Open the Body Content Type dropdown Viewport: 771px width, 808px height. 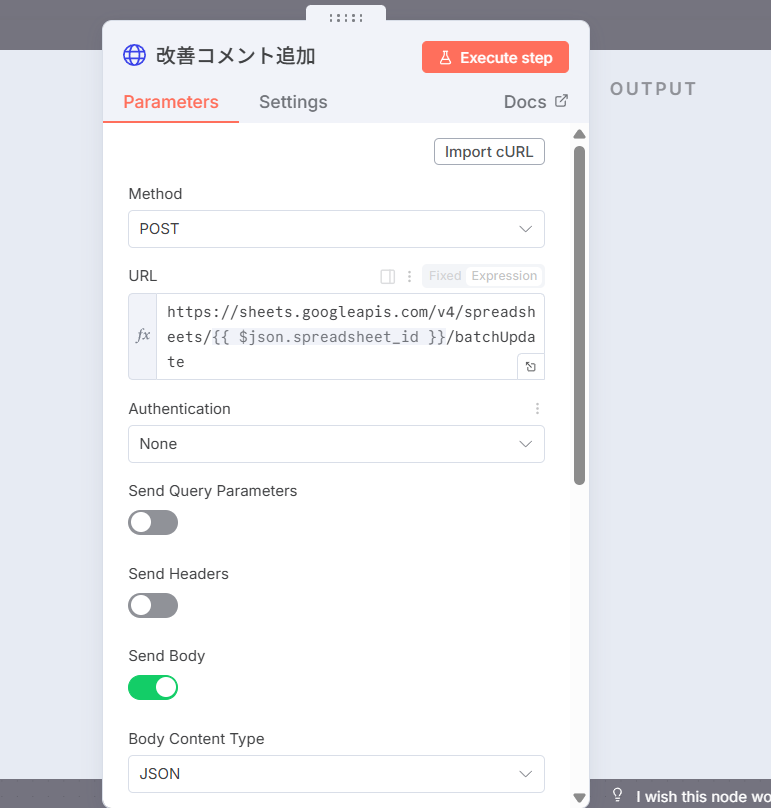coord(336,774)
